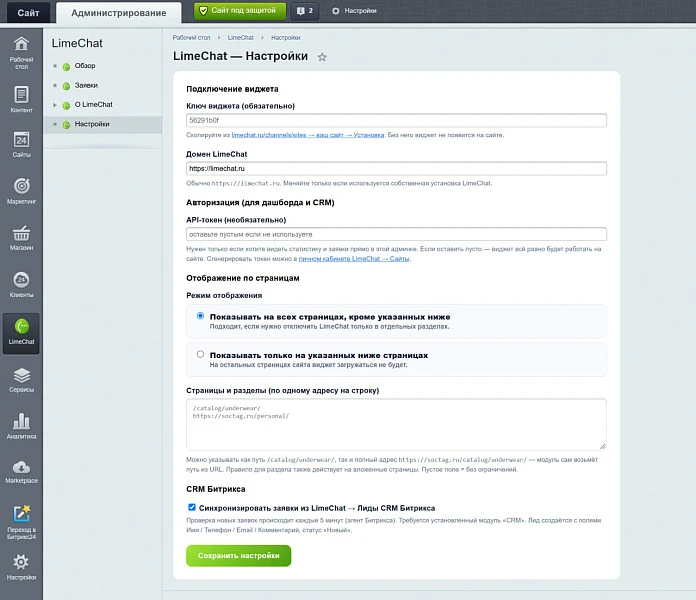696x600 pixels.
Task: Click the Подключение виджета section heading
Action: [232, 89]
